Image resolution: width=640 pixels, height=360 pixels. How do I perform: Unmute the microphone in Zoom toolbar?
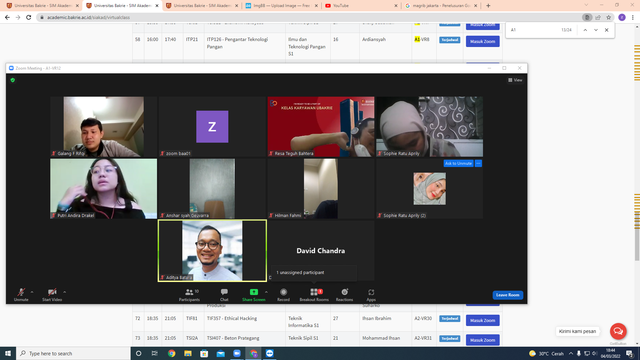pos(21,295)
